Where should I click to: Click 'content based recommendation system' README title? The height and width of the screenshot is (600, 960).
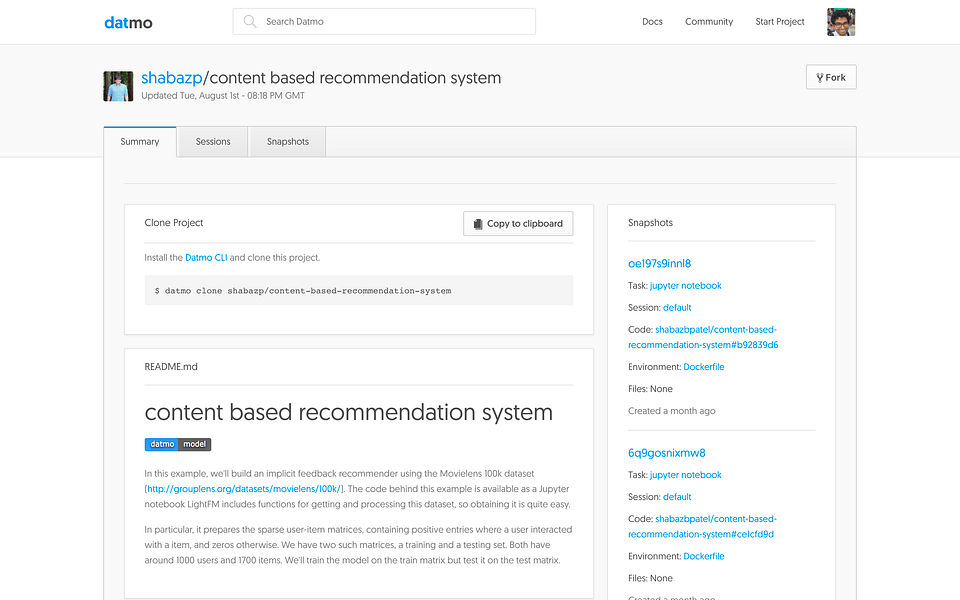pos(348,412)
